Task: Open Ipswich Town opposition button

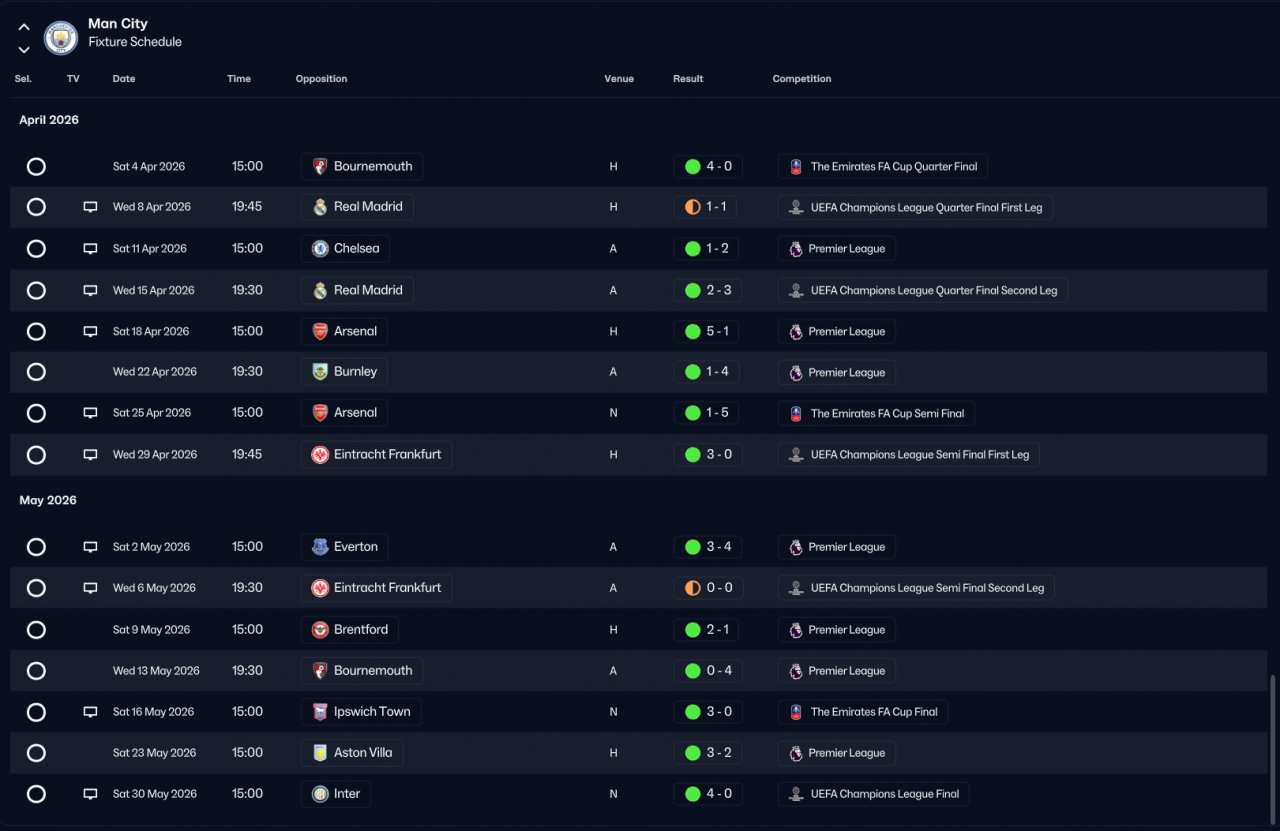Action: [x=361, y=712]
